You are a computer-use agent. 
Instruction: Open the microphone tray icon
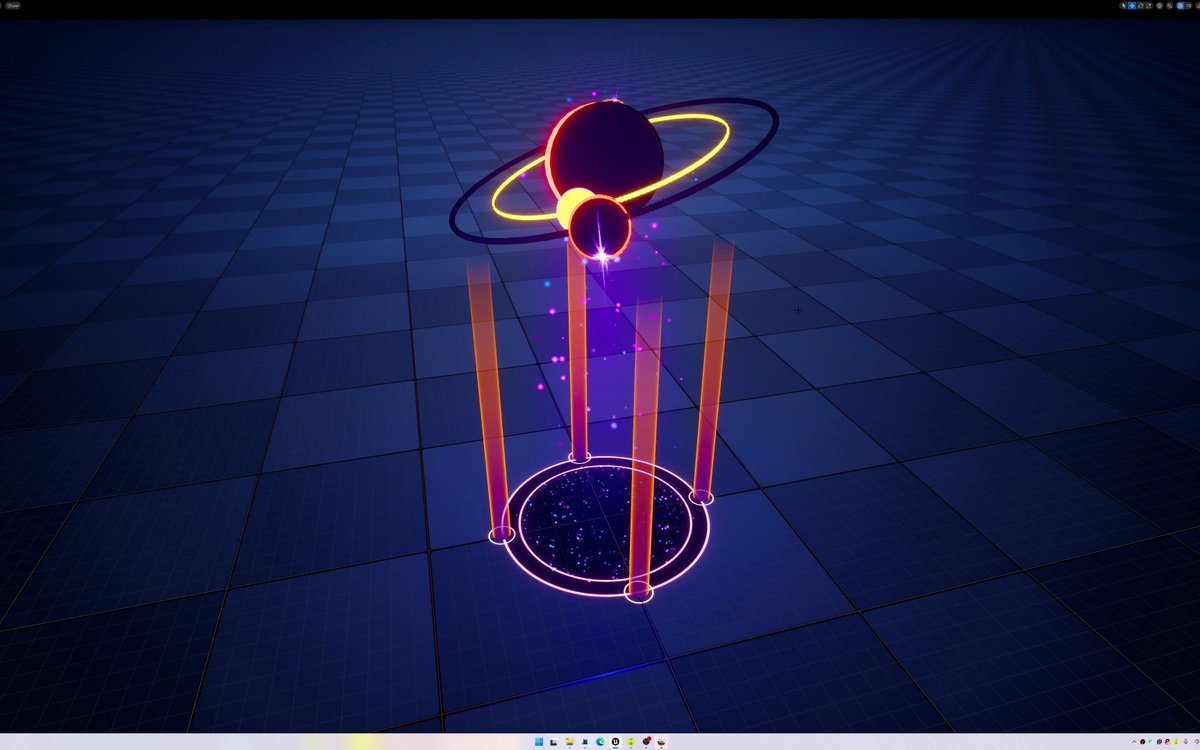pos(1186,742)
